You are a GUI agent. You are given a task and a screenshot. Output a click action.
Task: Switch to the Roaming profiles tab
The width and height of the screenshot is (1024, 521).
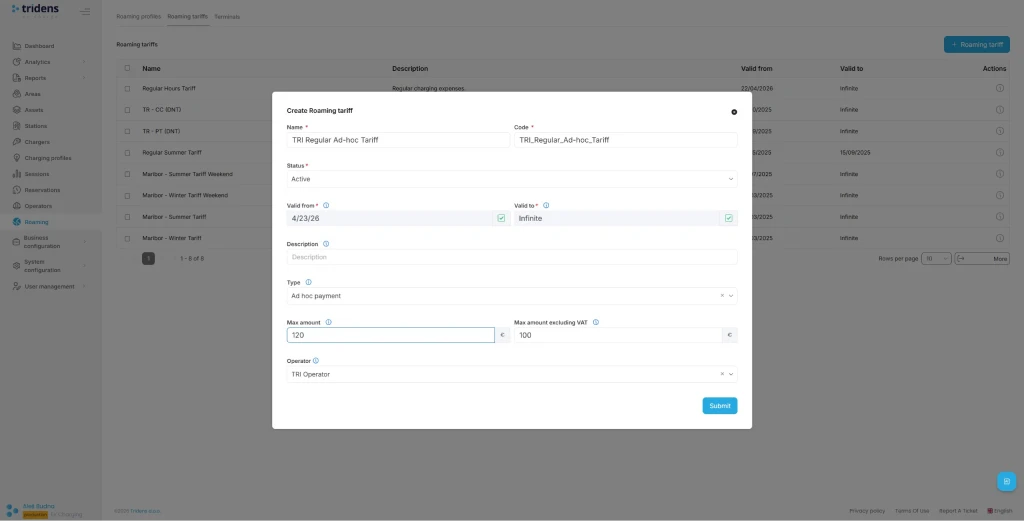pyautogui.click(x=137, y=17)
